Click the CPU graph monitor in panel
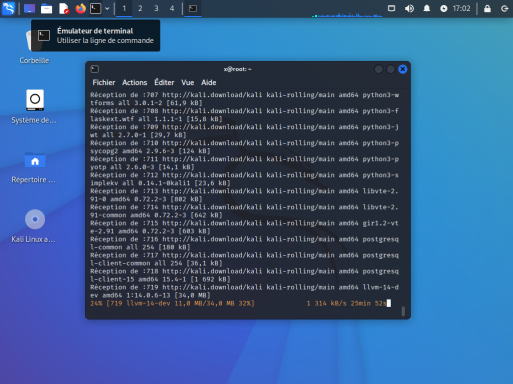The height and width of the screenshot is (384, 513). (x=347, y=9)
